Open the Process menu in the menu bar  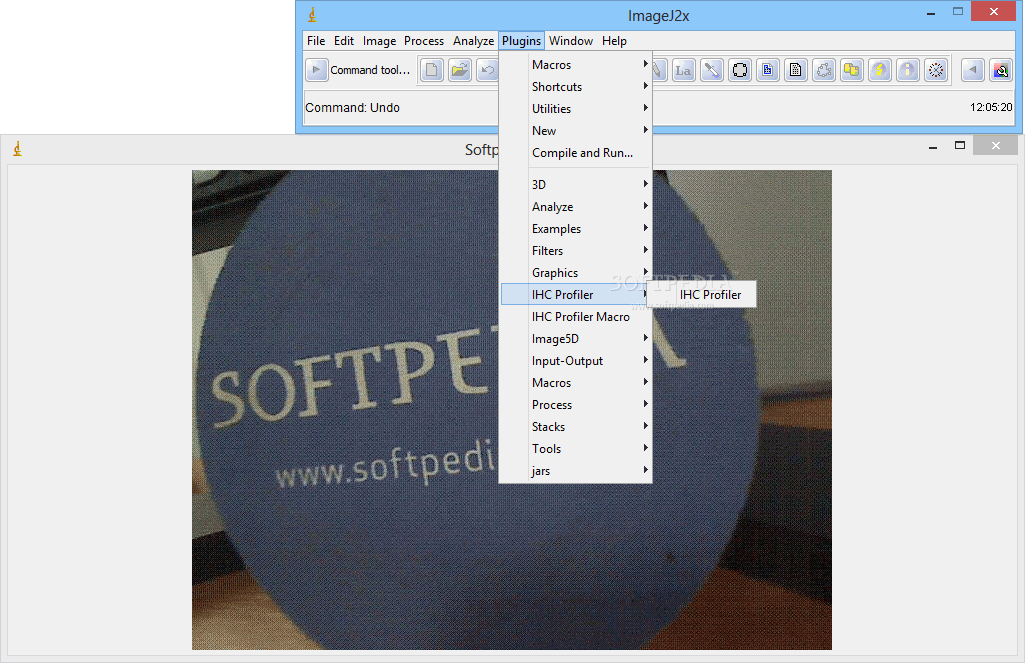point(424,41)
